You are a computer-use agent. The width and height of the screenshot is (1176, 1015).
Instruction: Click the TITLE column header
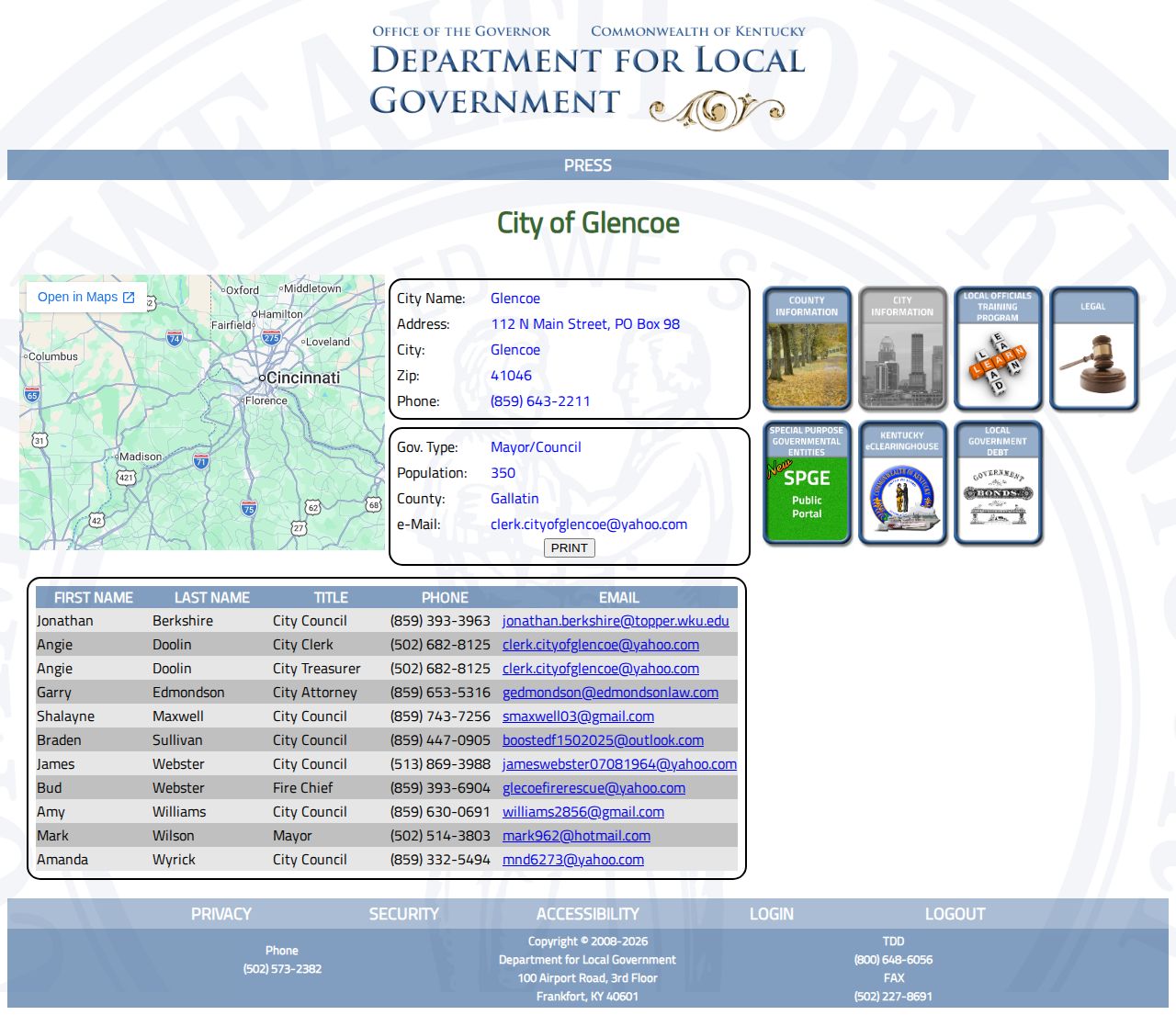[331, 597]
